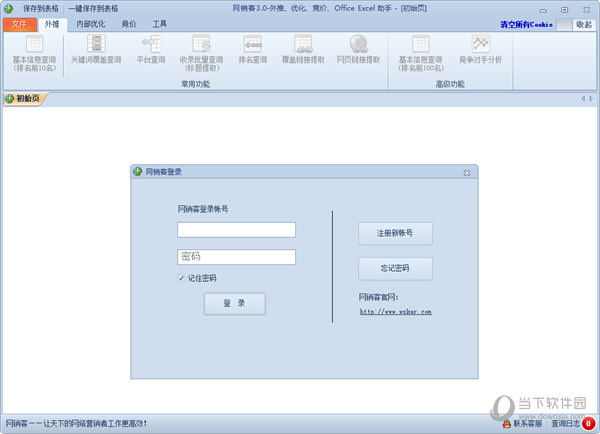Image resolution: width=600 pixels, height=434 pixels.
Task: Open 收录批量查询(标题提取) tool
Action: (201, 53)
